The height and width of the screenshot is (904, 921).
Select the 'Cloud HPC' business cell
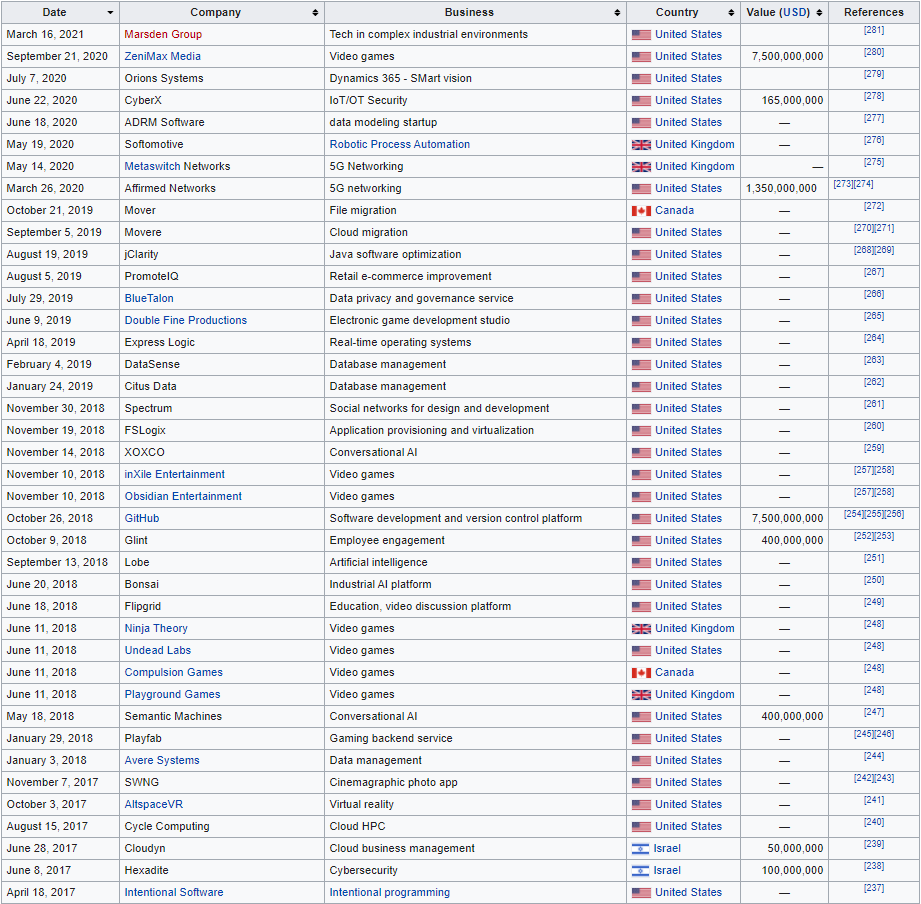coord(475,826)
